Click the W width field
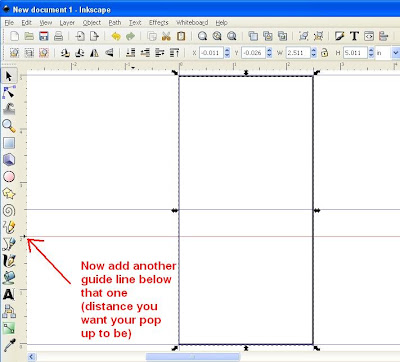 coord(298,53)
